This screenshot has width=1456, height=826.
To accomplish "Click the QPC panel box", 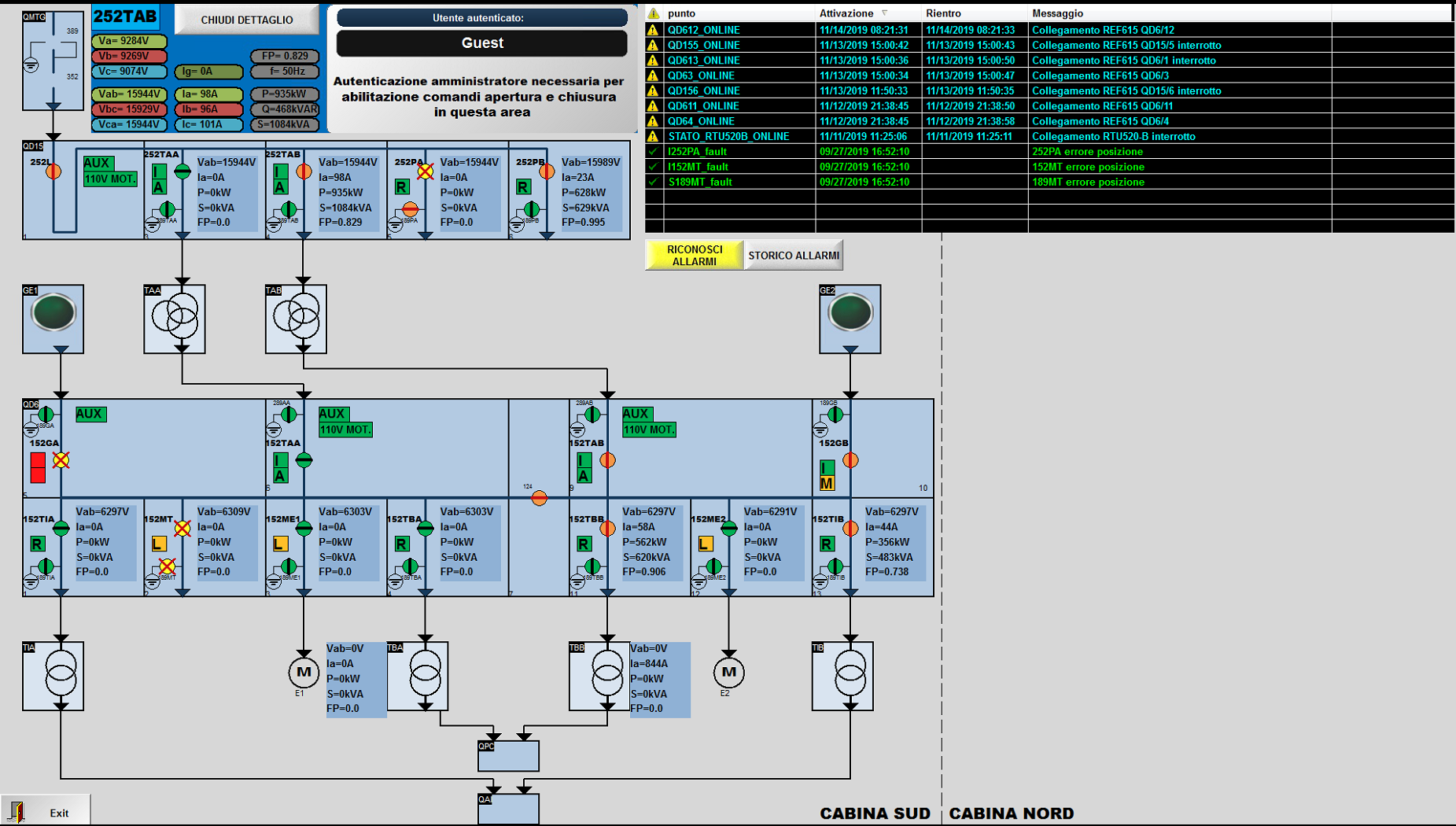I will click(x=508, y=756).
